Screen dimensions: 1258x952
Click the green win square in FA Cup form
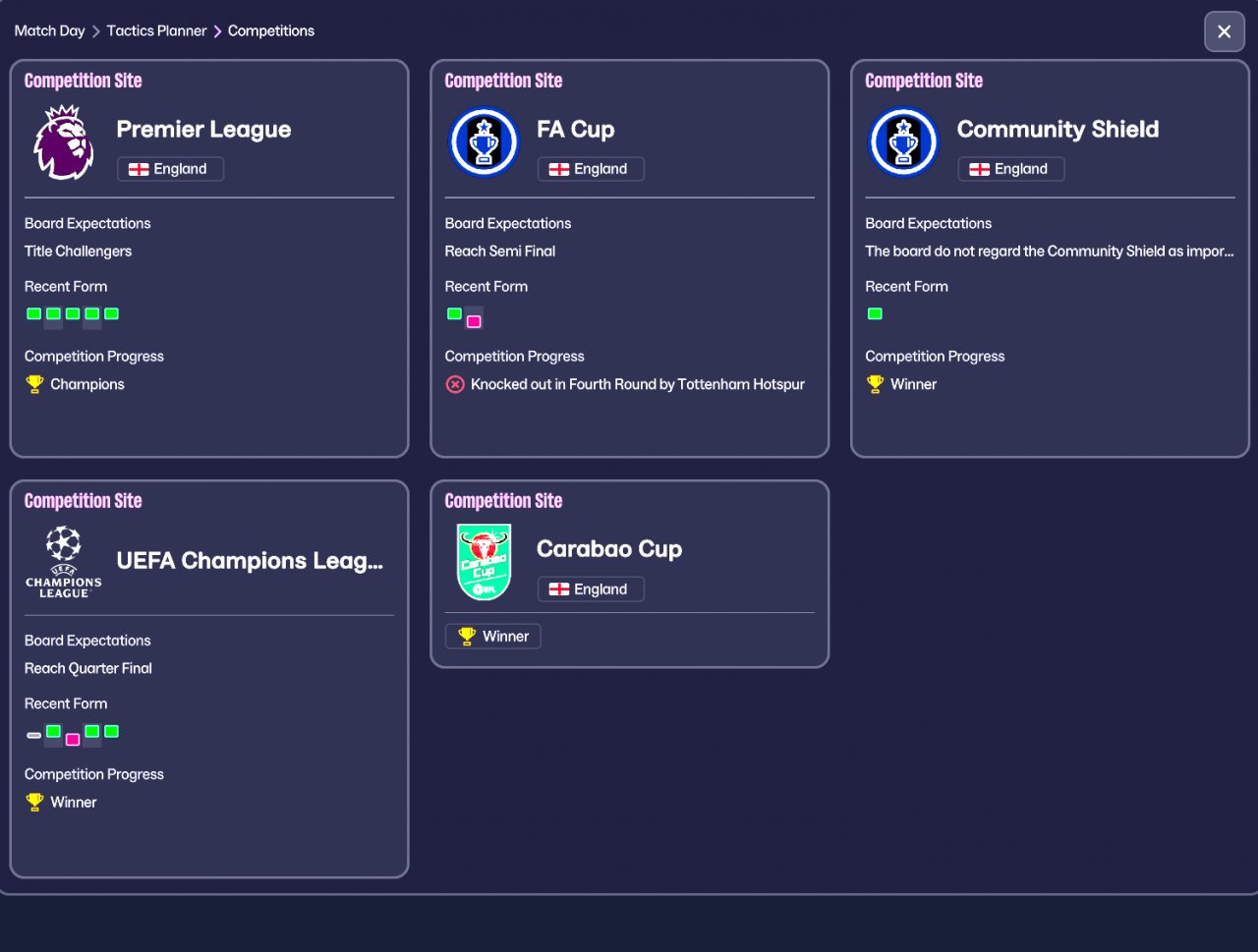click(x=454, y=314)
